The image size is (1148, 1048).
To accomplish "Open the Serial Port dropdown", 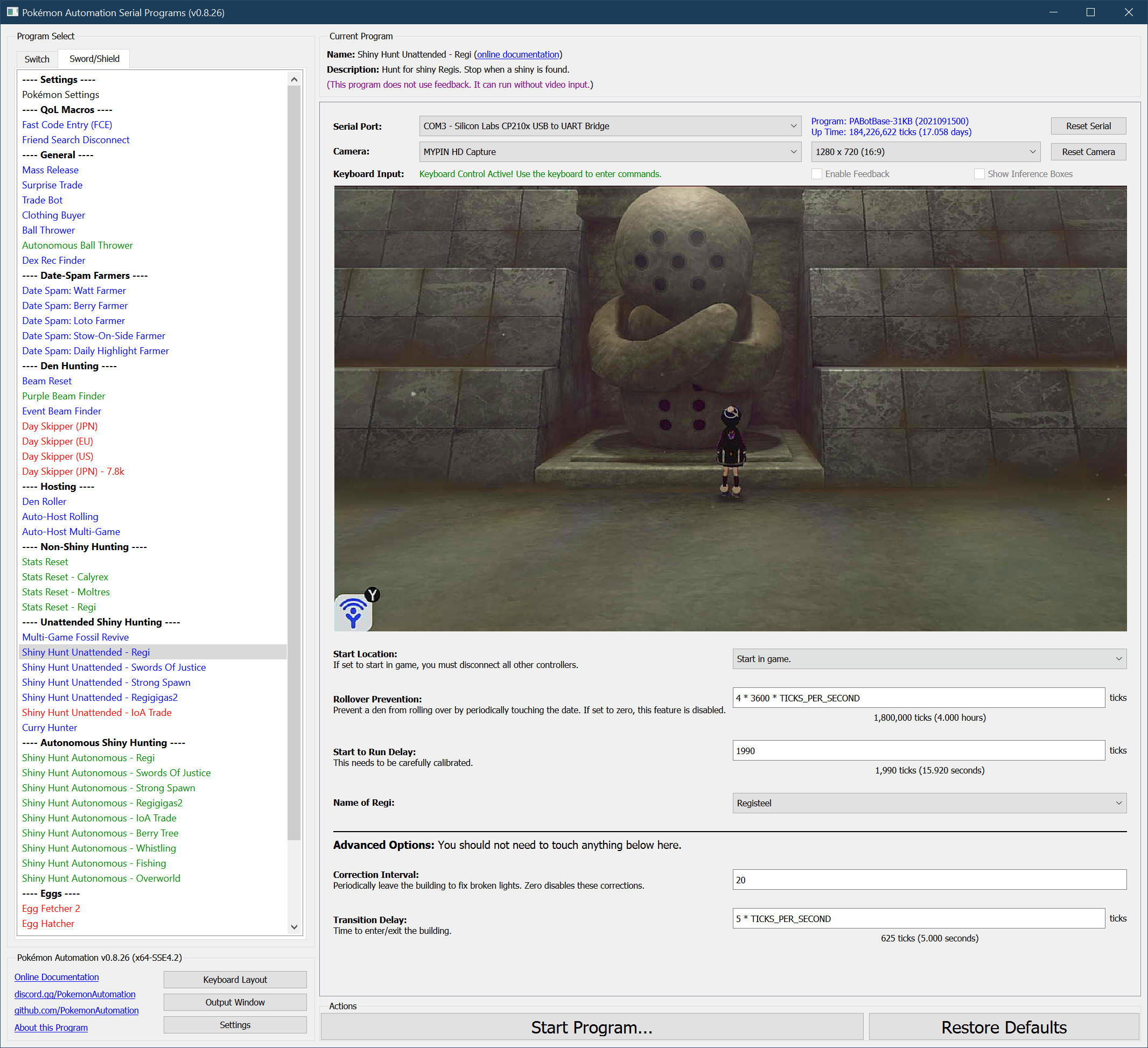I will [x=610, y=126].
